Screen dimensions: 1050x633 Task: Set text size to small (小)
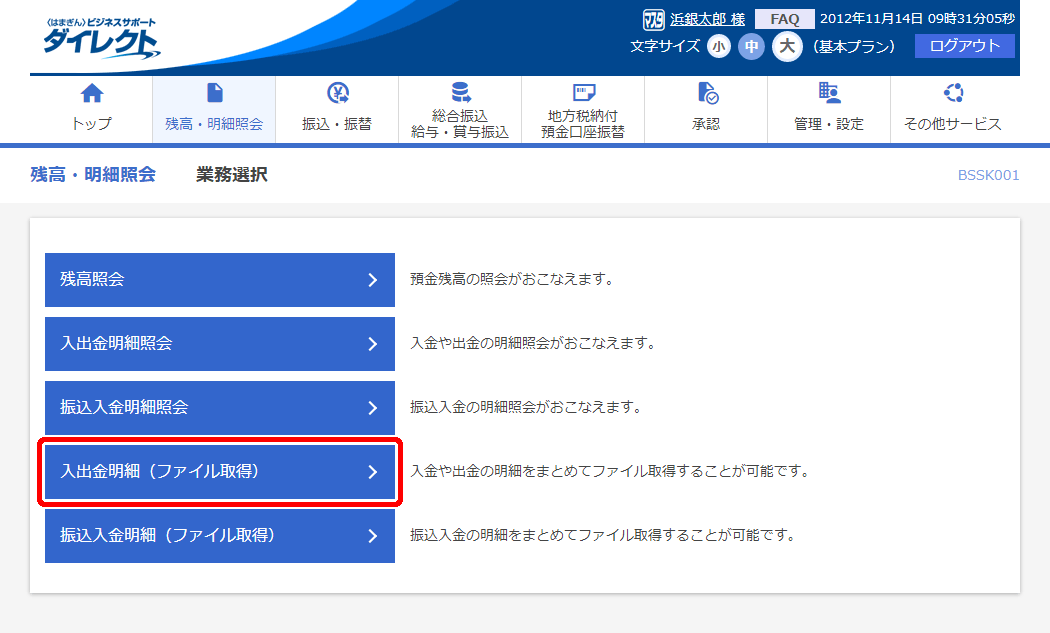tap(719, 46)
